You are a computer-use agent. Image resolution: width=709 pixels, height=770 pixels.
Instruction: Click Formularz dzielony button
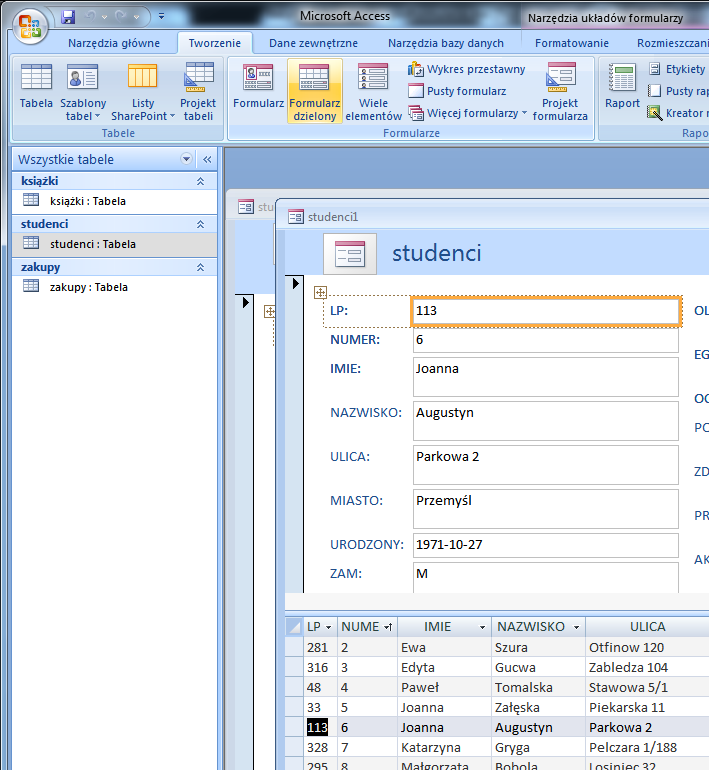click(x=315, y=91)
